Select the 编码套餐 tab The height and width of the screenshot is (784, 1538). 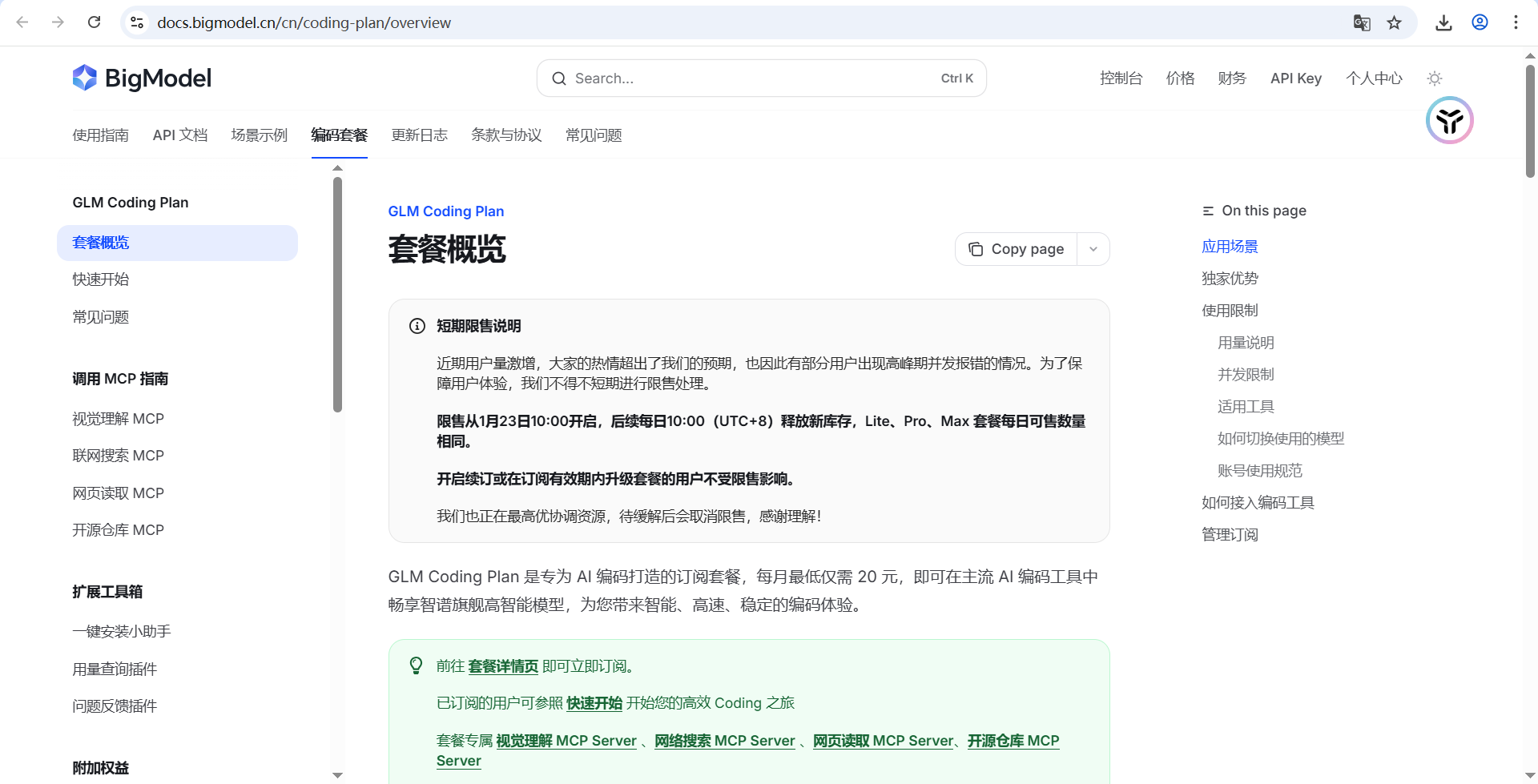340,135
